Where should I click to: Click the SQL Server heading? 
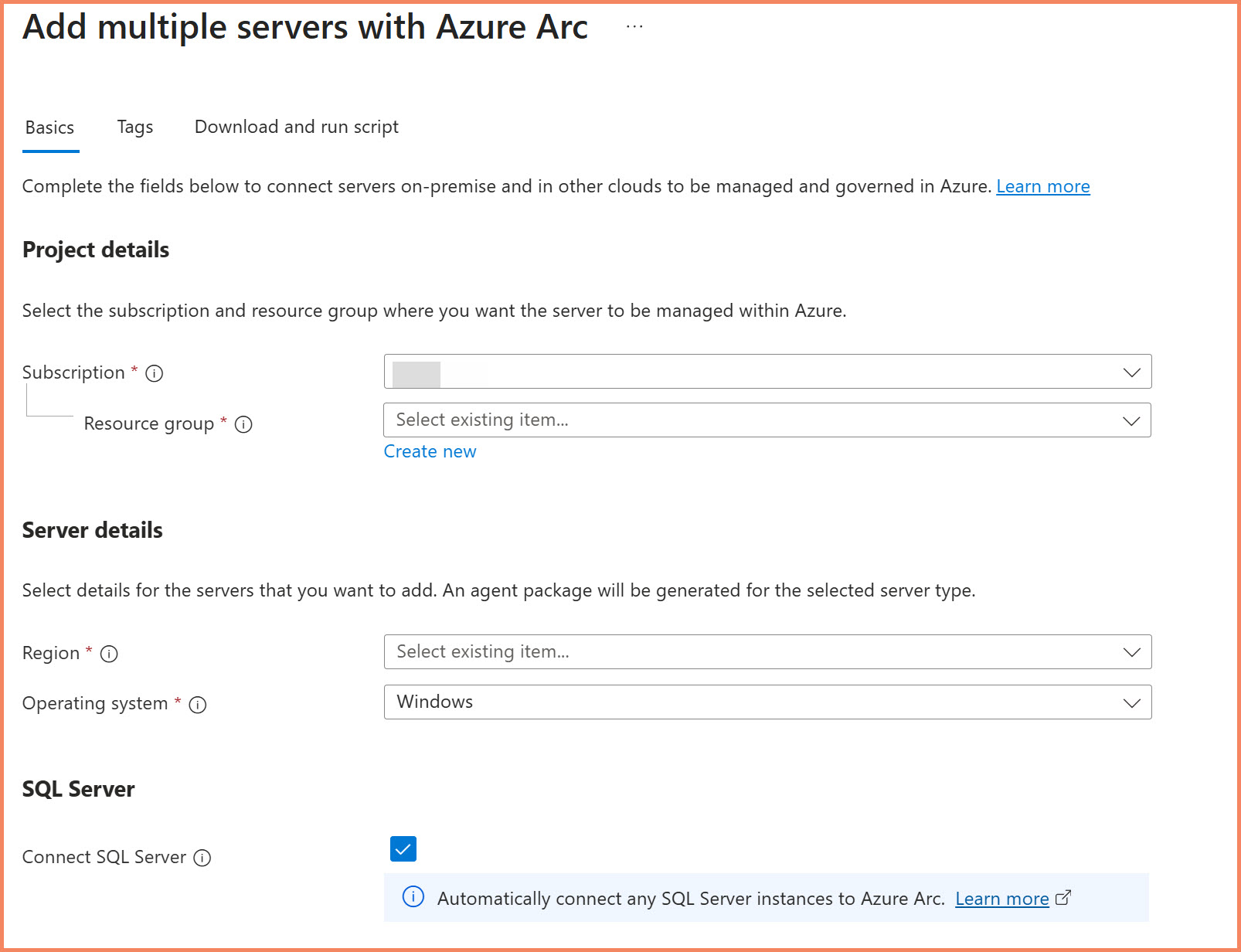coord(79,789)
